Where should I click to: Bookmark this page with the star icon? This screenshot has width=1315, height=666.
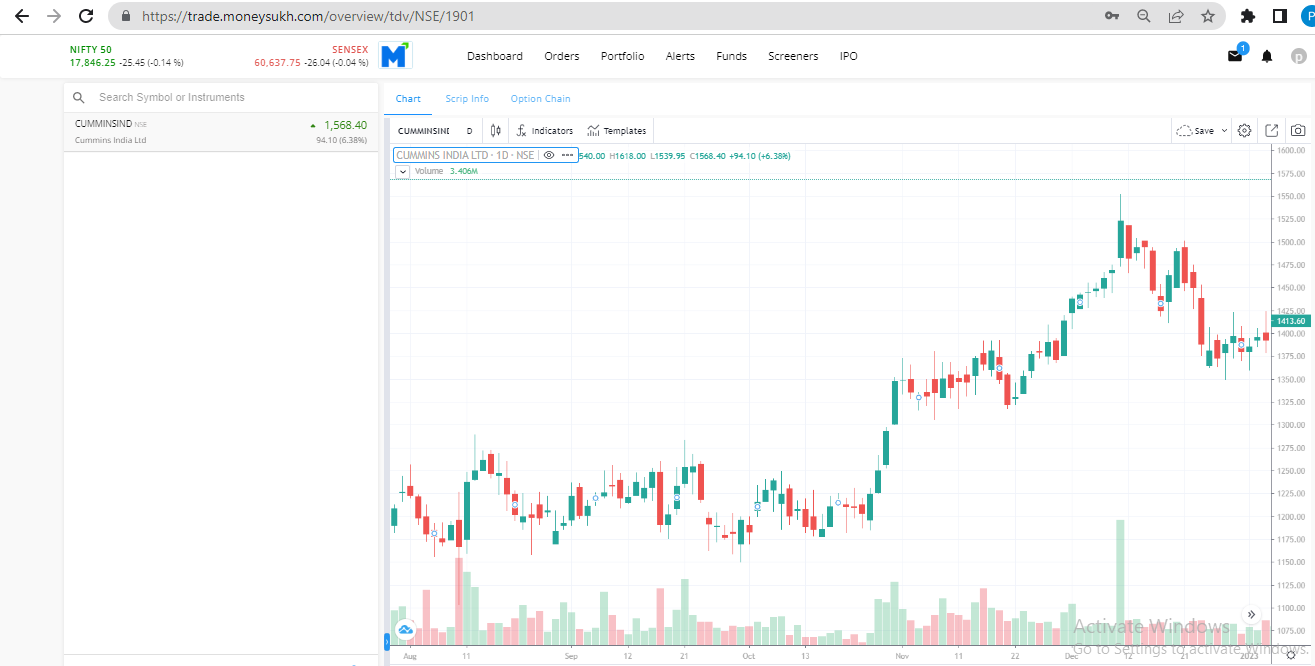pos(1208,16)
